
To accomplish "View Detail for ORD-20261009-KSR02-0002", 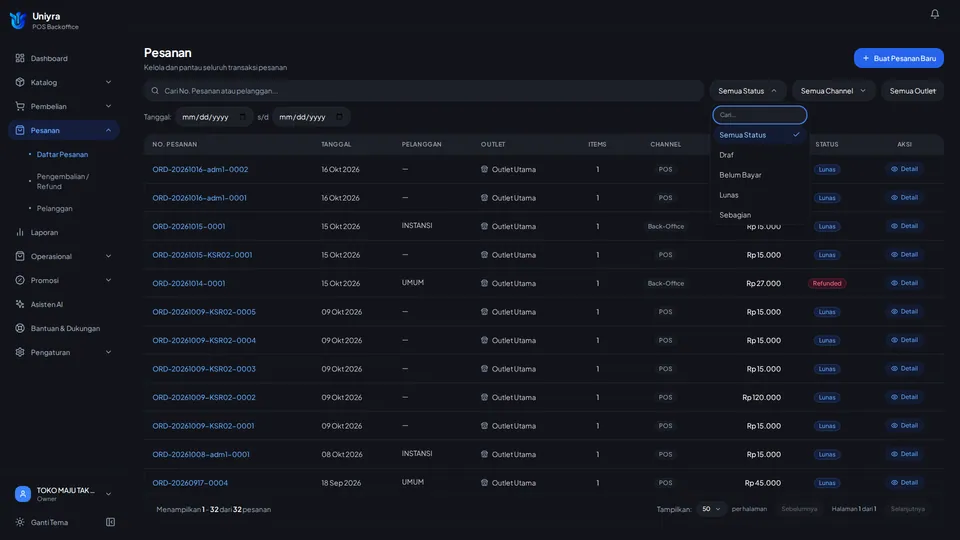I will coord(904,397).
